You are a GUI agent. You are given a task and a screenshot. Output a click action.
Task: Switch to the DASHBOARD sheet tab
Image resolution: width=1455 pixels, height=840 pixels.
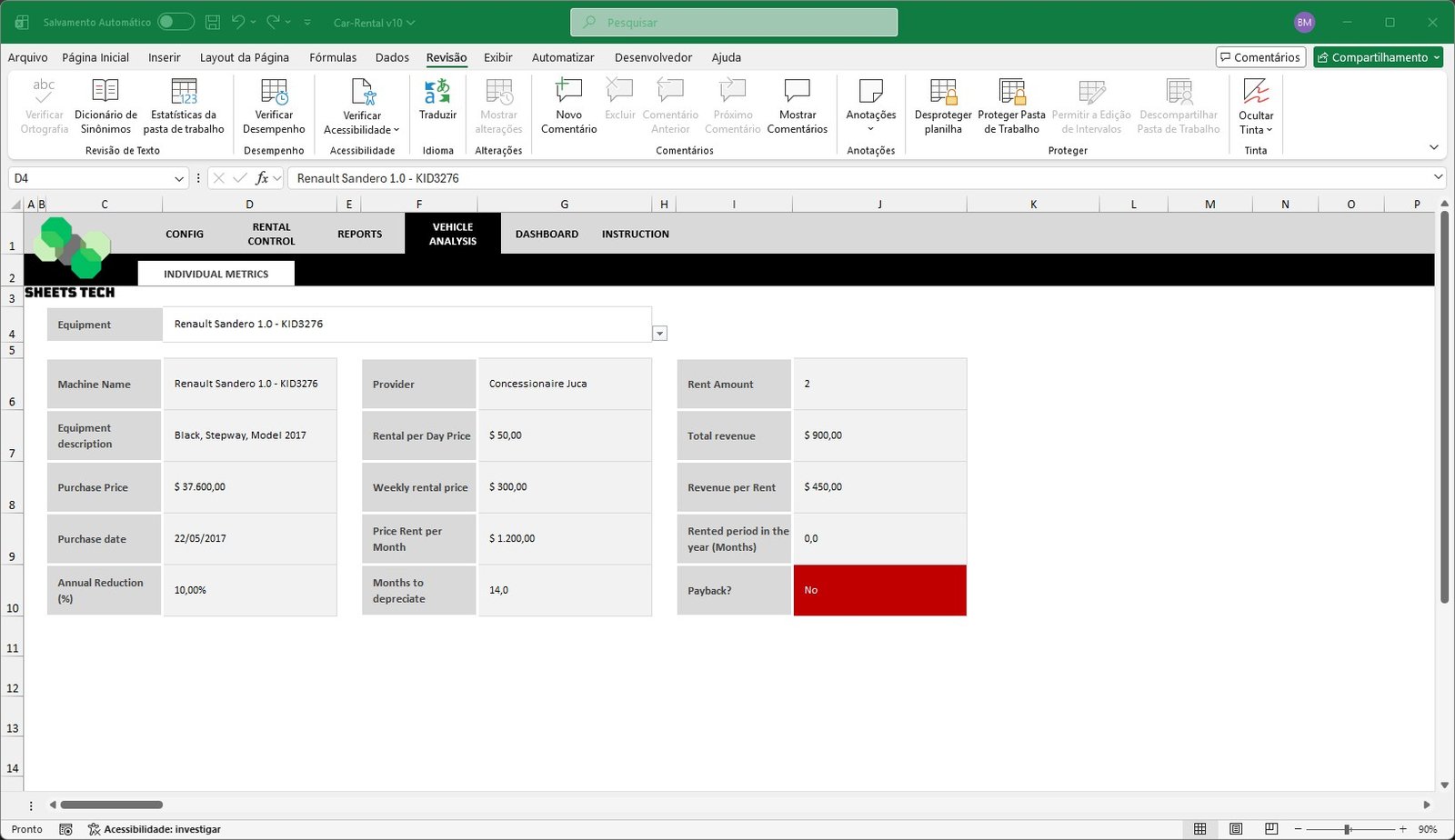(547, 234)
